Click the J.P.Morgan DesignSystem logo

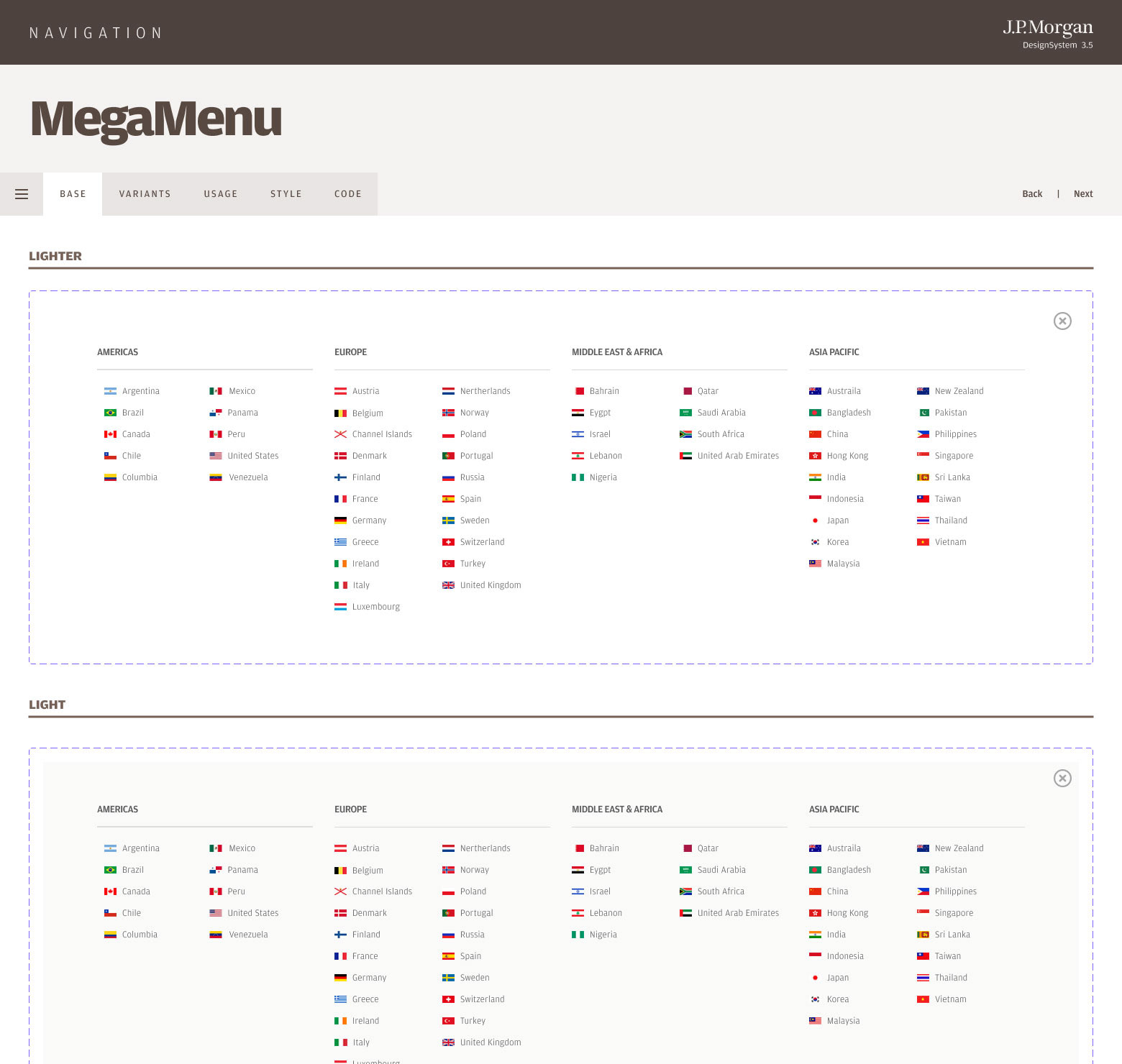coord(1048,34)
